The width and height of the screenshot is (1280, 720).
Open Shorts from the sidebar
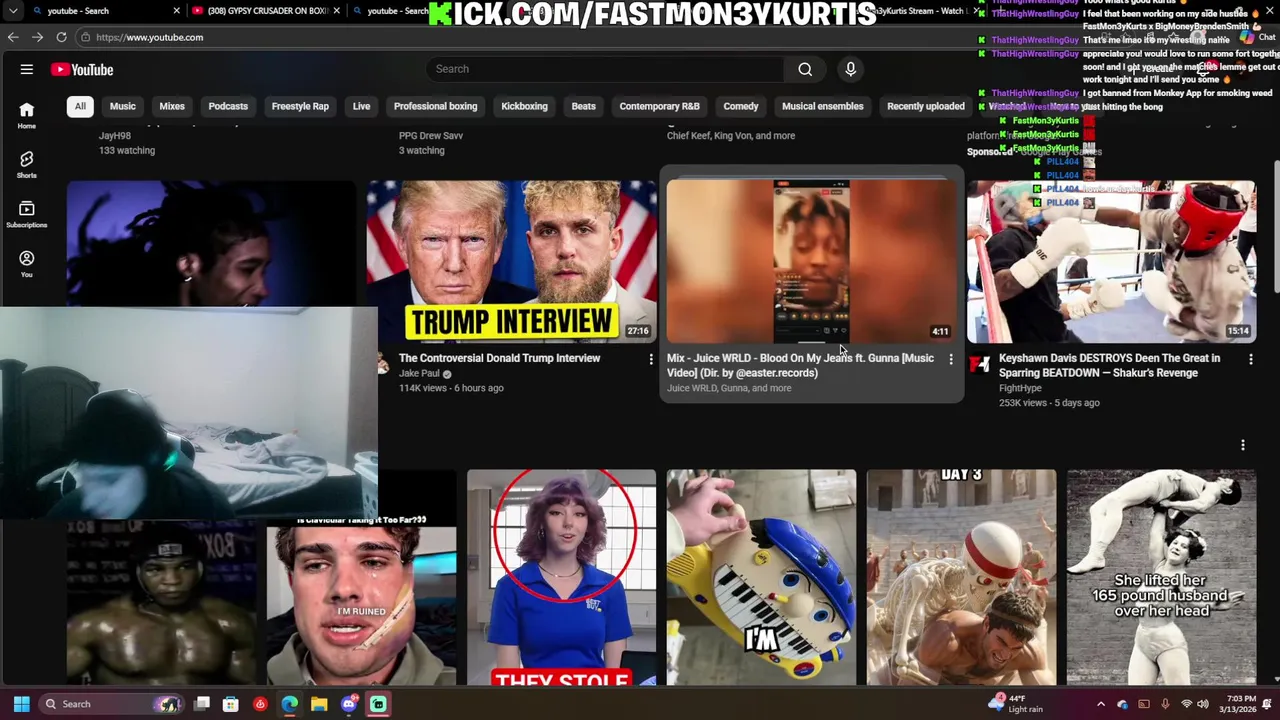pyautogui.click(x=27, y=165)
